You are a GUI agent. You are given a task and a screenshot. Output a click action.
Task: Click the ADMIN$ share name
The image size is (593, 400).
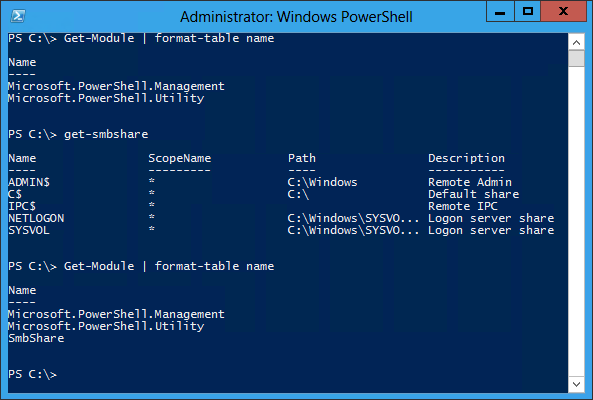tap(29, 182)
